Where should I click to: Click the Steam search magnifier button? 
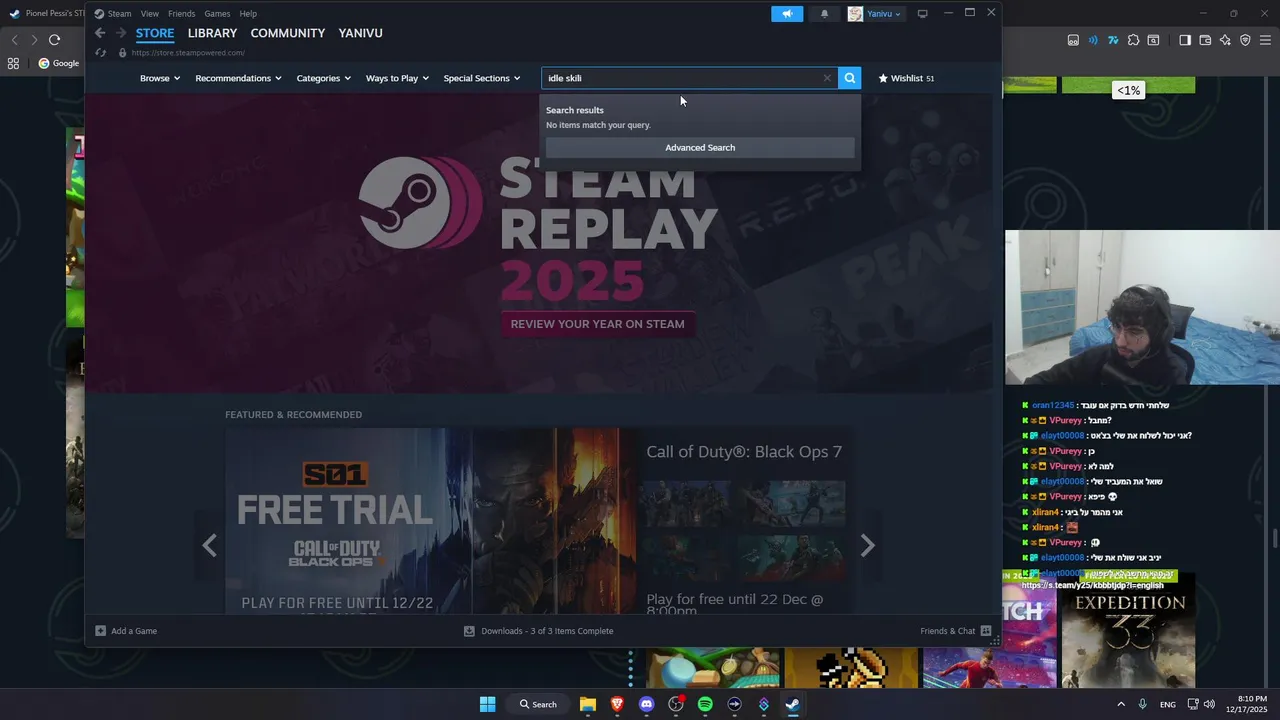click(x=849, y=78)
